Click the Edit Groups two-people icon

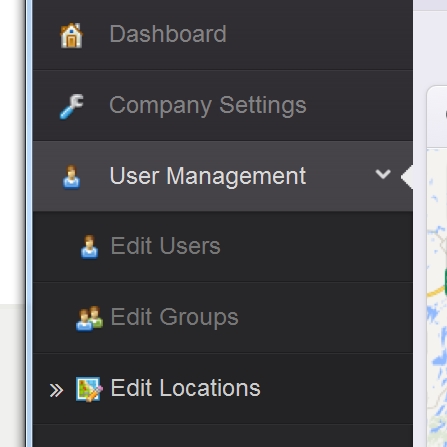pos(89,318)
